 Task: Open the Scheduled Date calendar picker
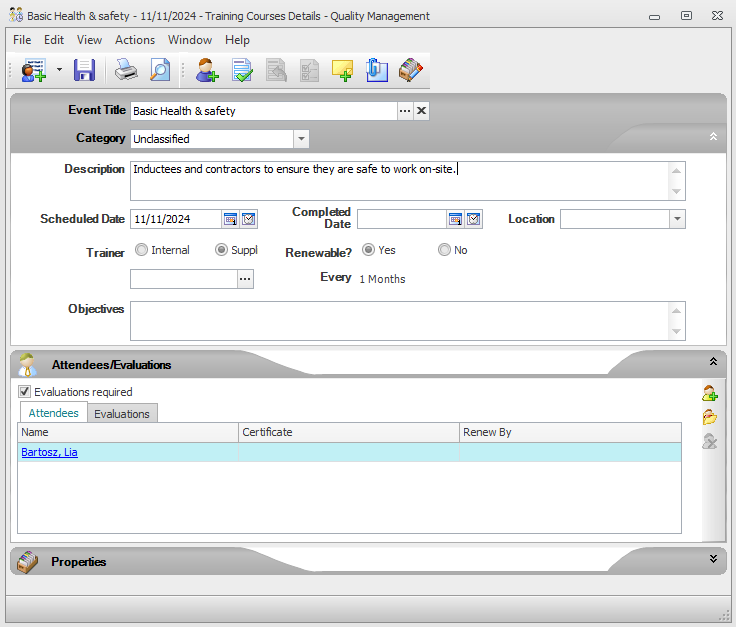pos(230,219)
